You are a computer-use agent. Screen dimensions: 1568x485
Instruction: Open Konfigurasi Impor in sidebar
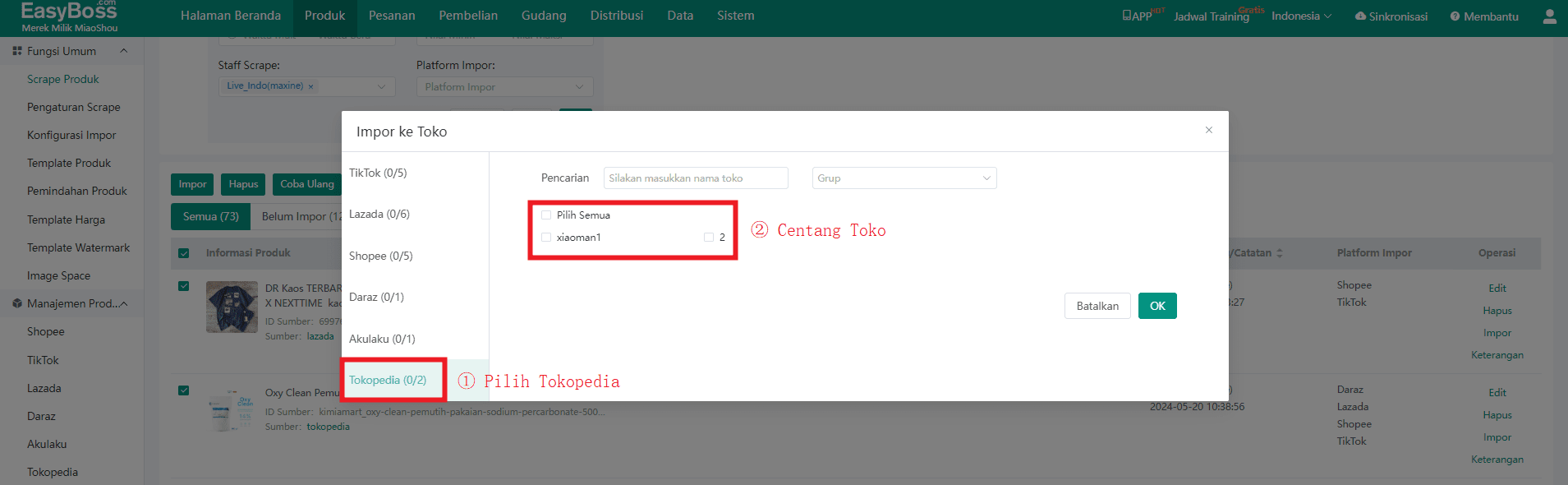coord(71,135)
